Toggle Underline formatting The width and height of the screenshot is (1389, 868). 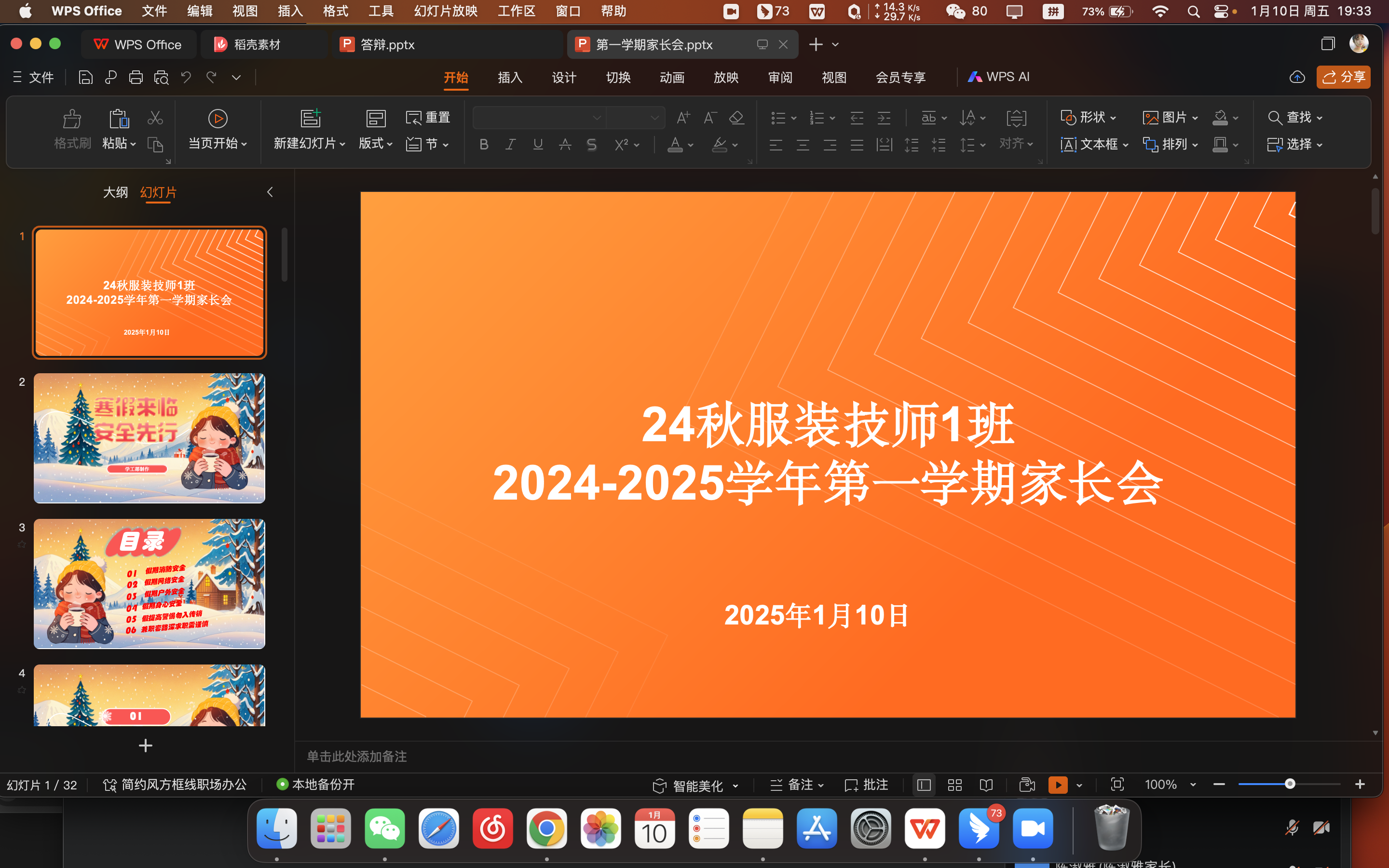coord(538,145)
